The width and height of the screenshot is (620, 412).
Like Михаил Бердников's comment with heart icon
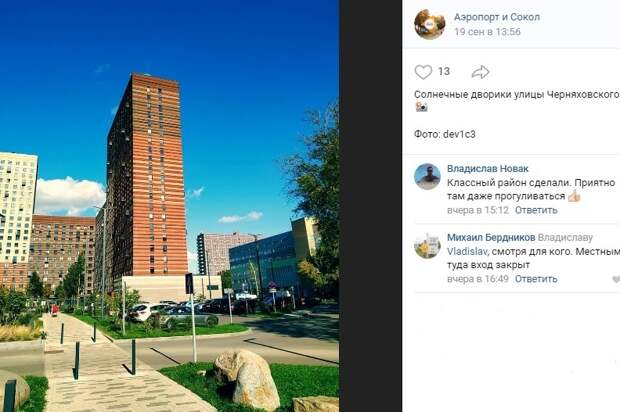click(x=616, y=279)
